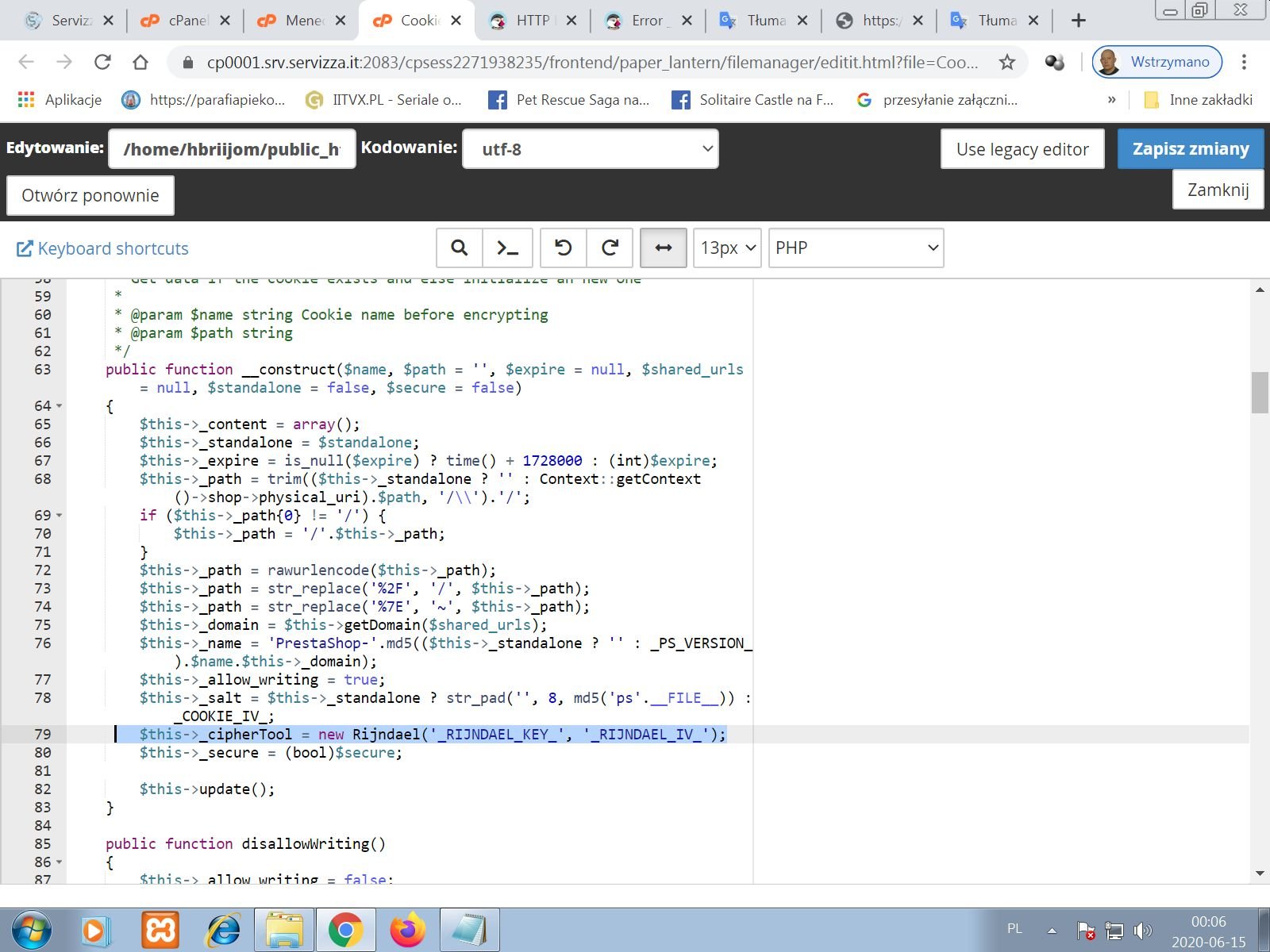The height and width of the screenshot is (952, 1270).
Task: Open Chrome from the taskbar
Action: (345, 930)
